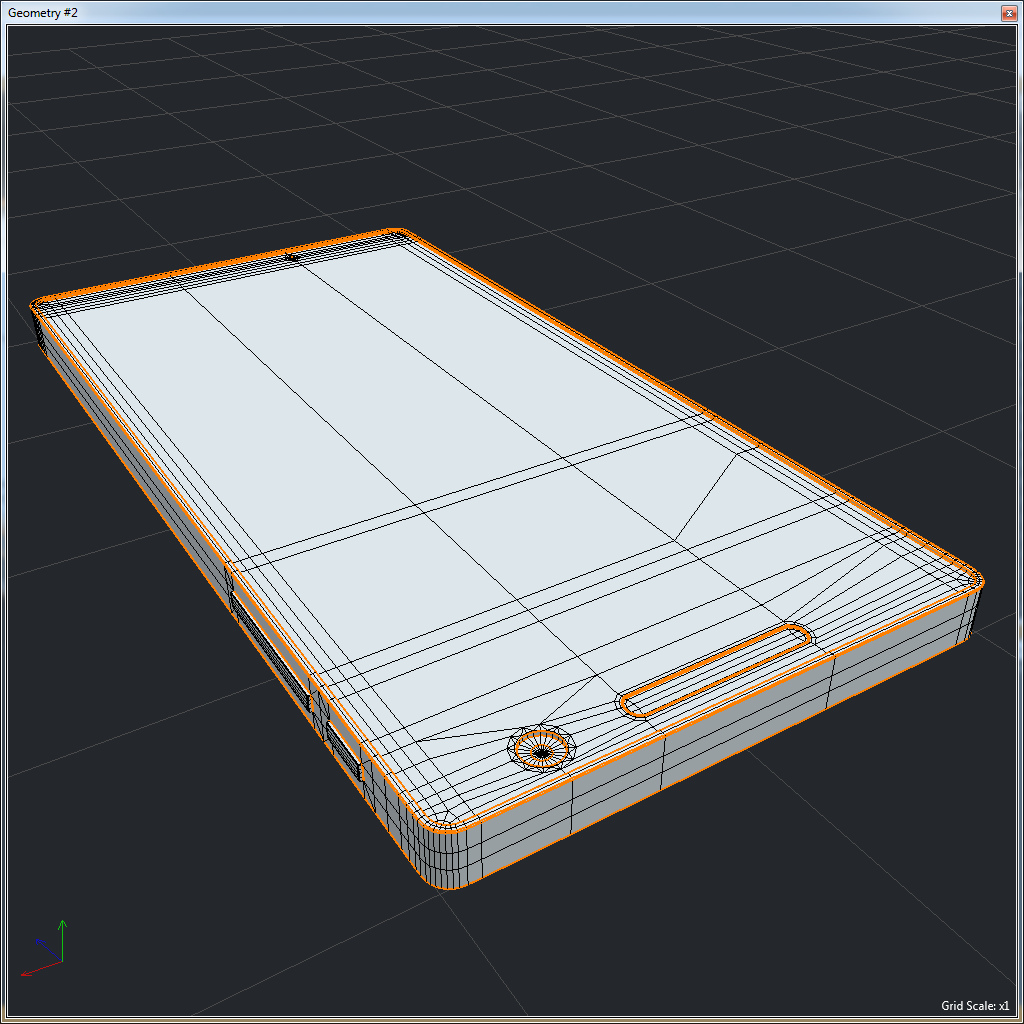1024x1024 pixels.
Task: Select the long side button on phone edge
Action: 270,652
